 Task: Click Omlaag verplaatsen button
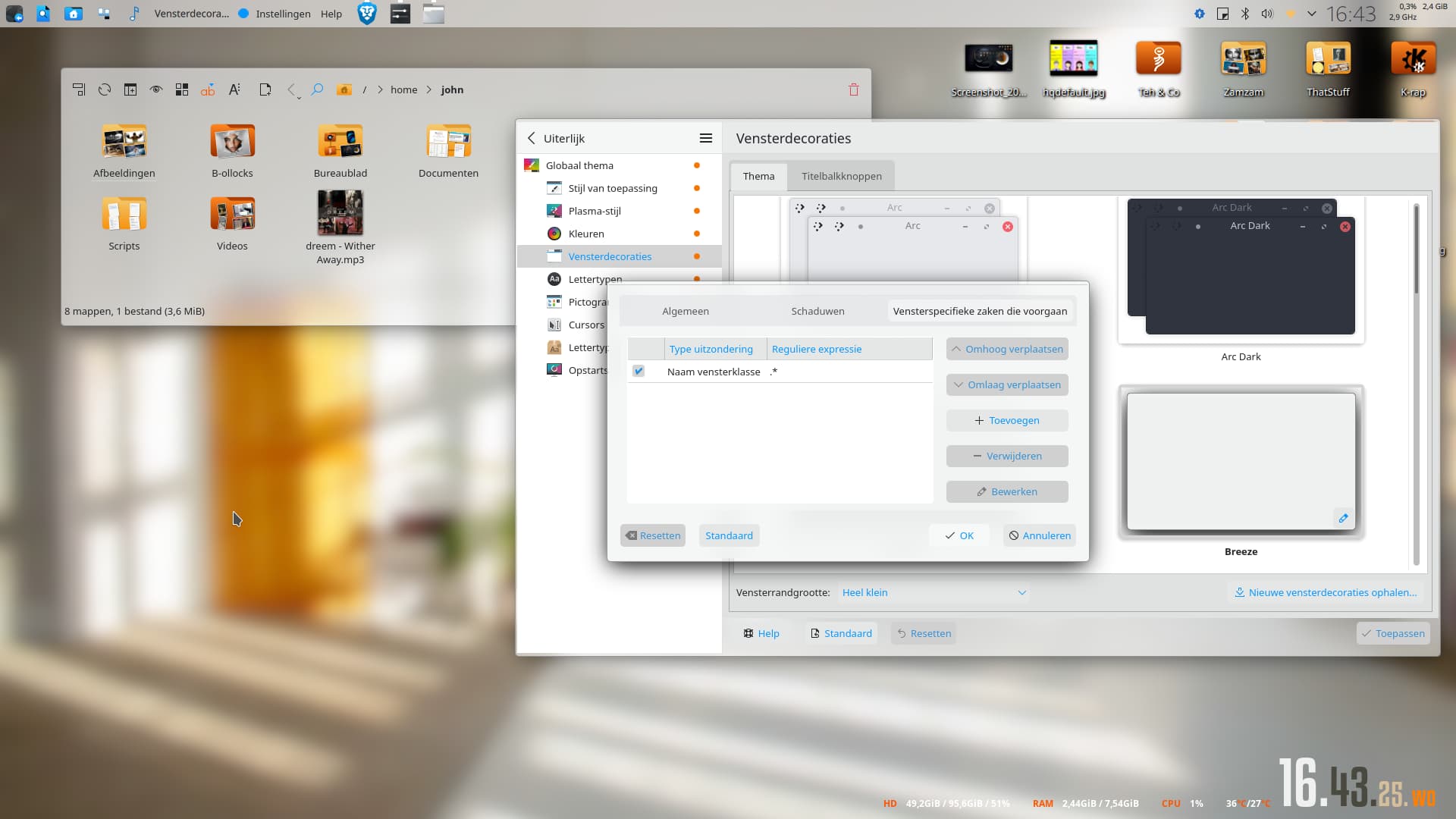pos(1007,384)
